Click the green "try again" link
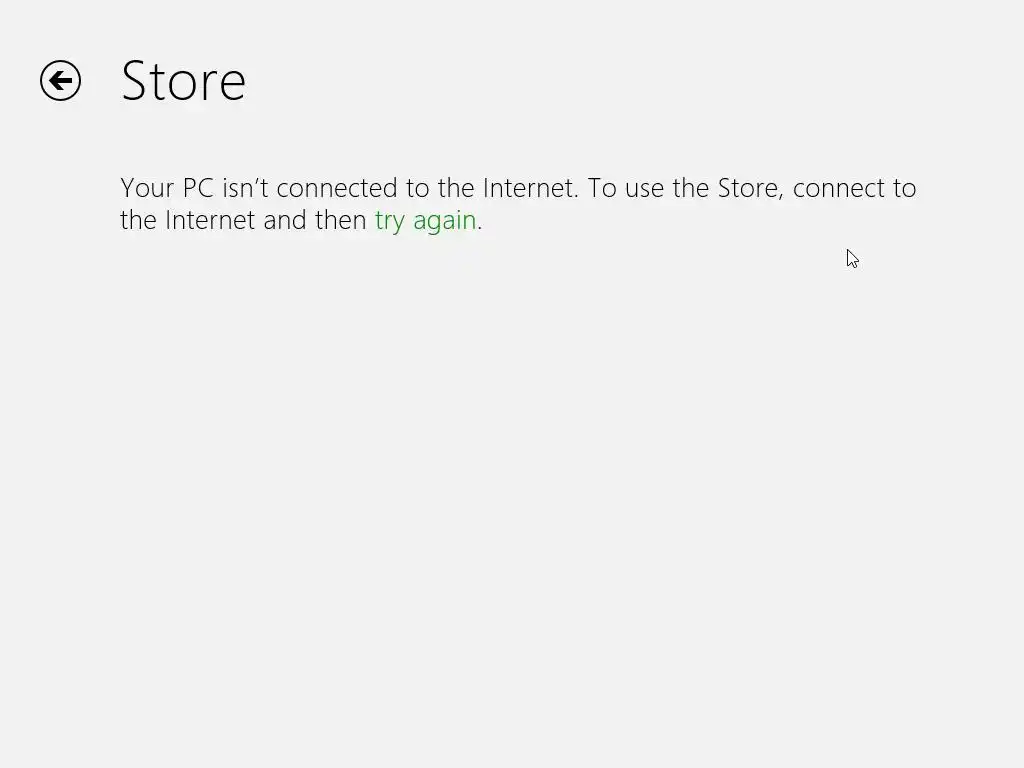The width and height of the screenshot is (1024, 768). [x=425, y=221]
